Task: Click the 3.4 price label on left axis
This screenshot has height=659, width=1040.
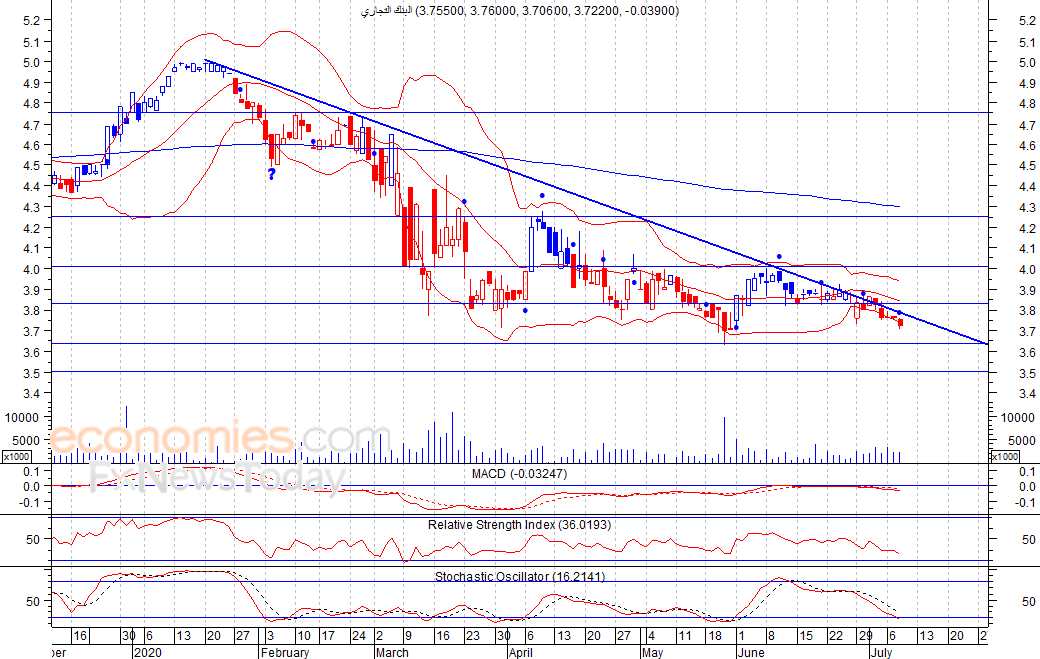Action: pos(32,394)
